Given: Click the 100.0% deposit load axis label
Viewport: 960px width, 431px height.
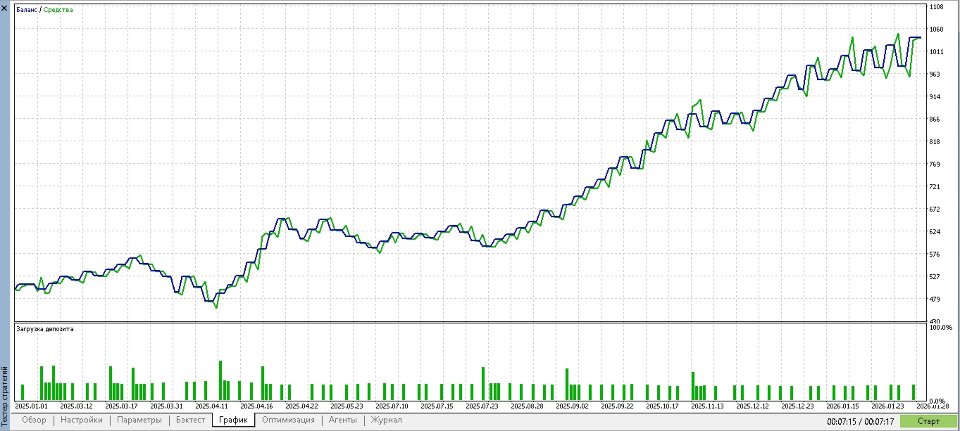Looking at the screenshot, I should [939, 329].
